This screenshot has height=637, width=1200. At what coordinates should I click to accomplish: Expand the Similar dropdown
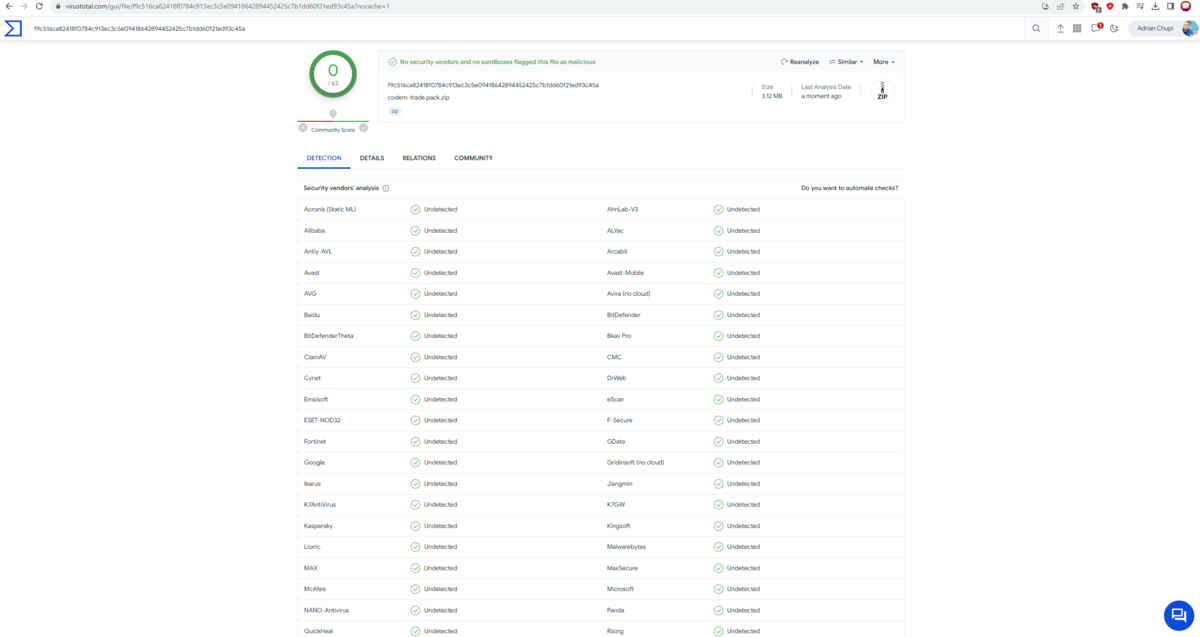click(x=846, y=62)
